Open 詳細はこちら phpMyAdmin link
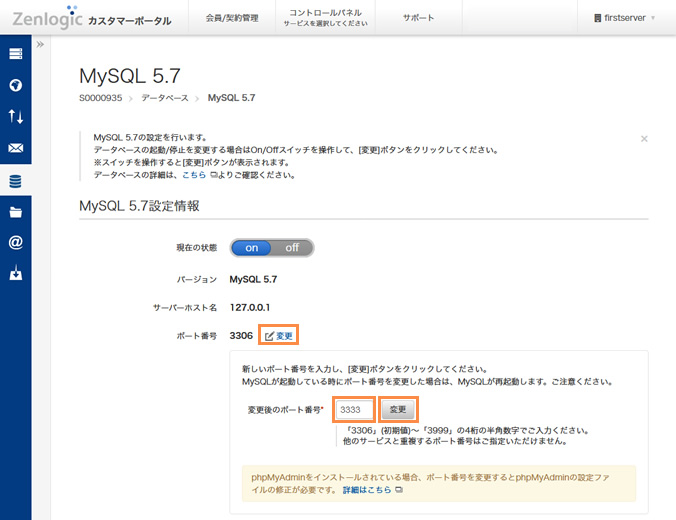The width and height of the screenshot is (676, 520). tap(367, 490)
